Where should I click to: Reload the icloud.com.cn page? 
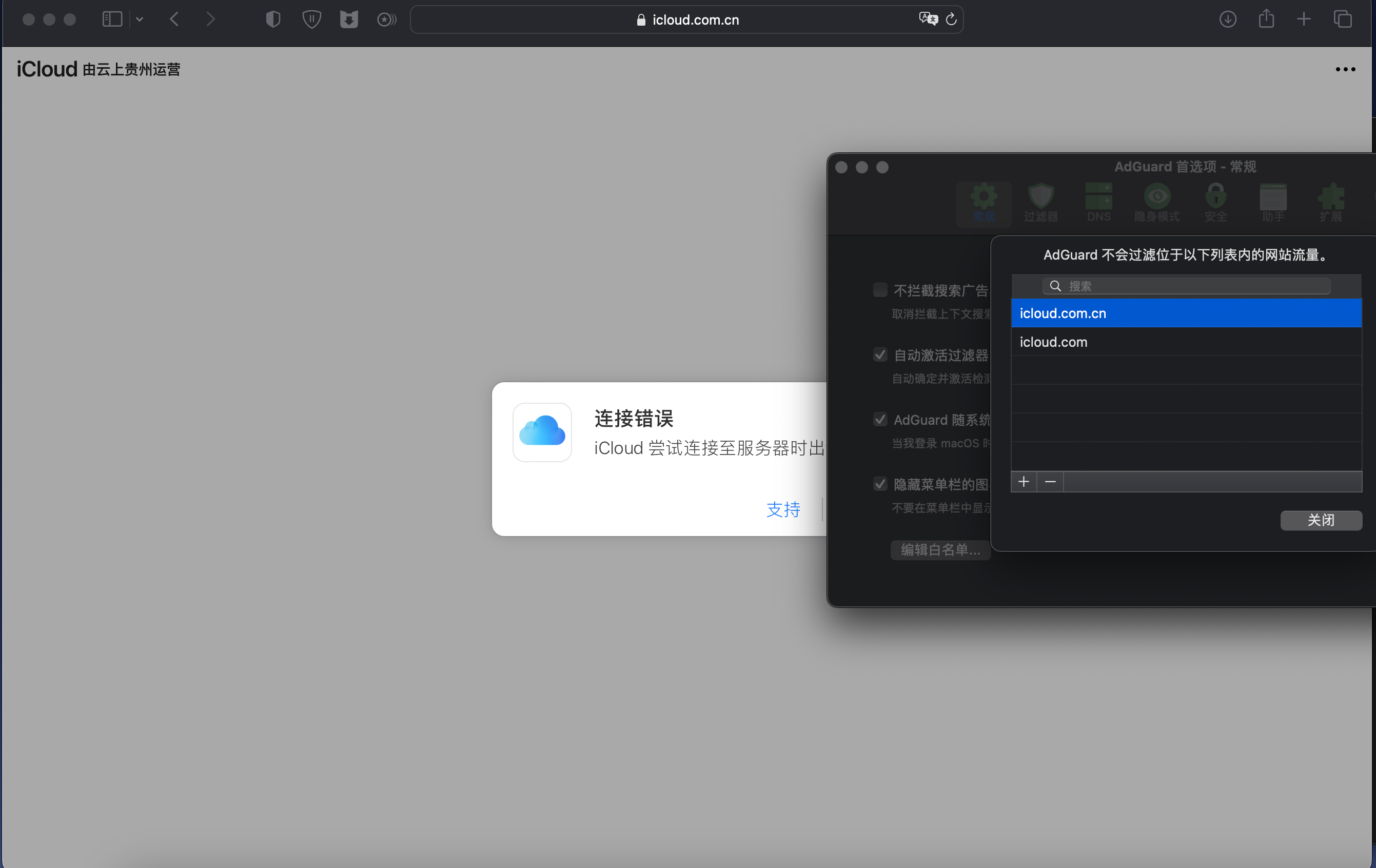point(951,19)
